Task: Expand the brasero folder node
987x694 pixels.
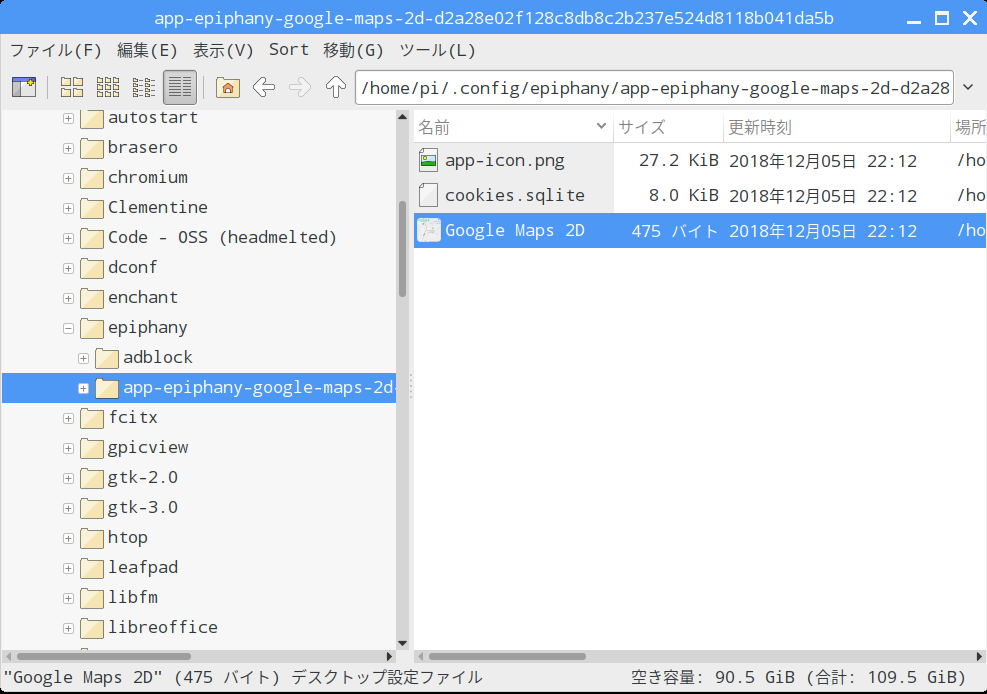Action: click(69, 148)
